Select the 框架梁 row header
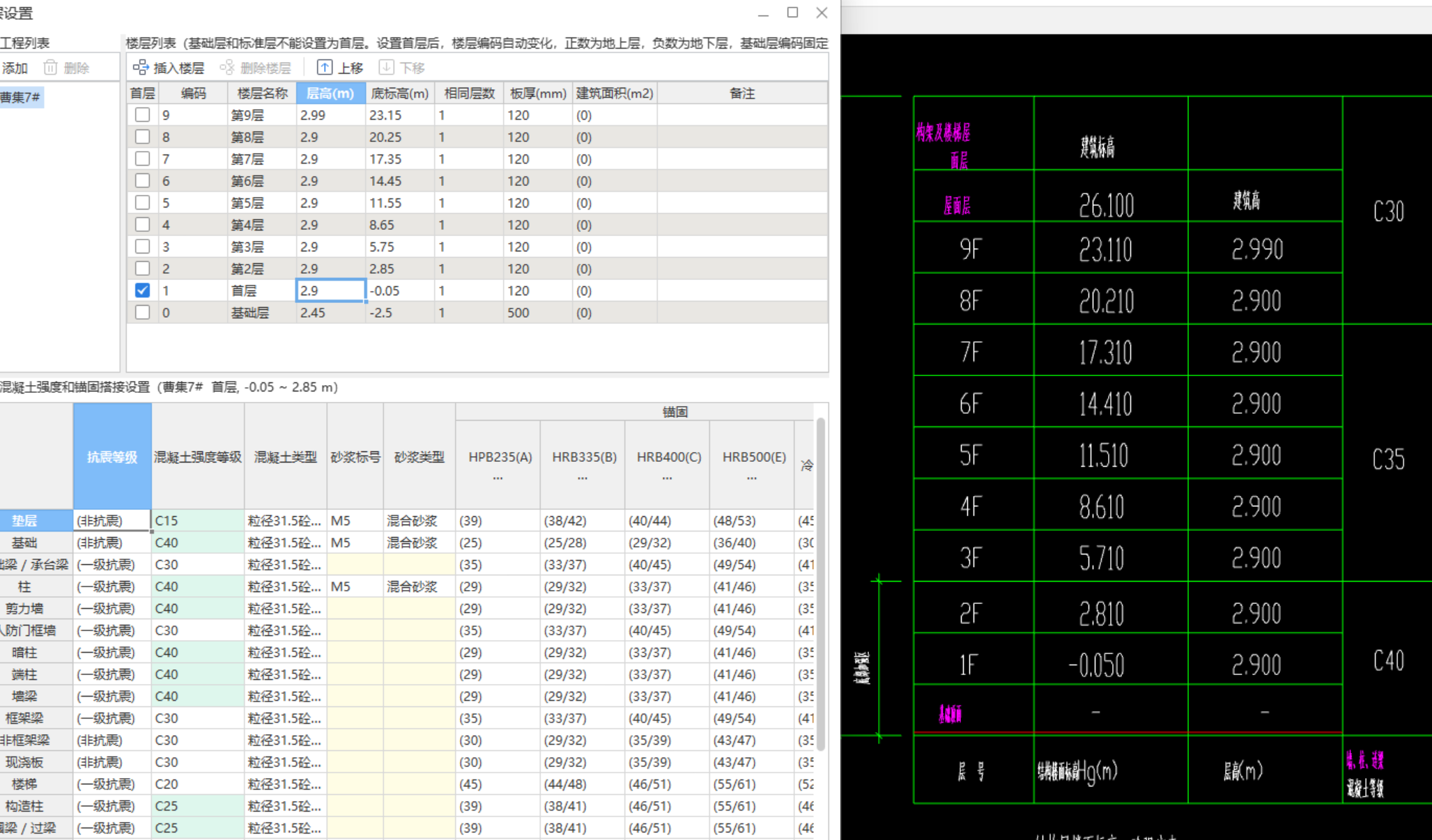Screen dimensions: 1432x840 tap(36, 718)
